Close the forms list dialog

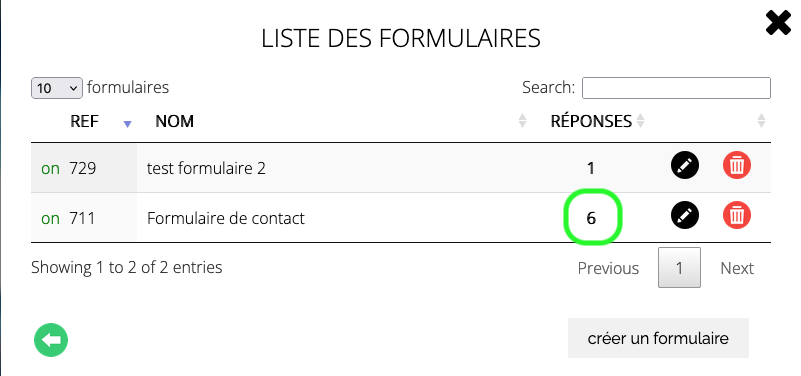(778, 24)
